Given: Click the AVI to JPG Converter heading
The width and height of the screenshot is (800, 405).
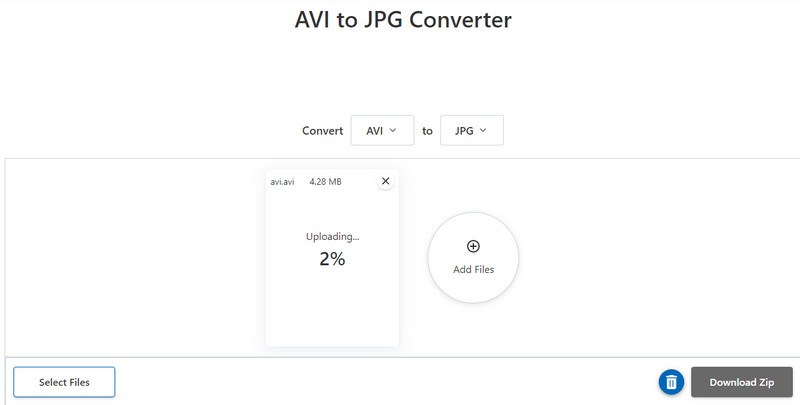Looking at the screenshot, I should click(403, 20).
